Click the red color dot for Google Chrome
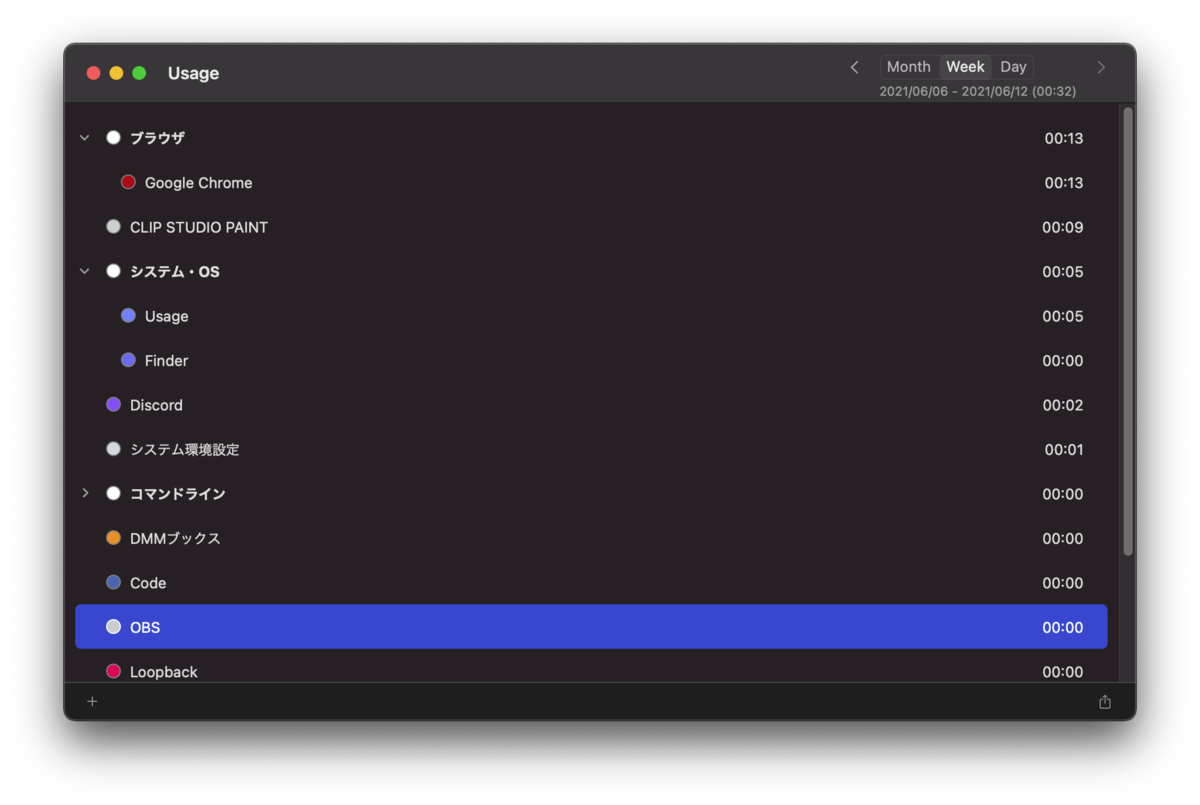 pos(128,182)
